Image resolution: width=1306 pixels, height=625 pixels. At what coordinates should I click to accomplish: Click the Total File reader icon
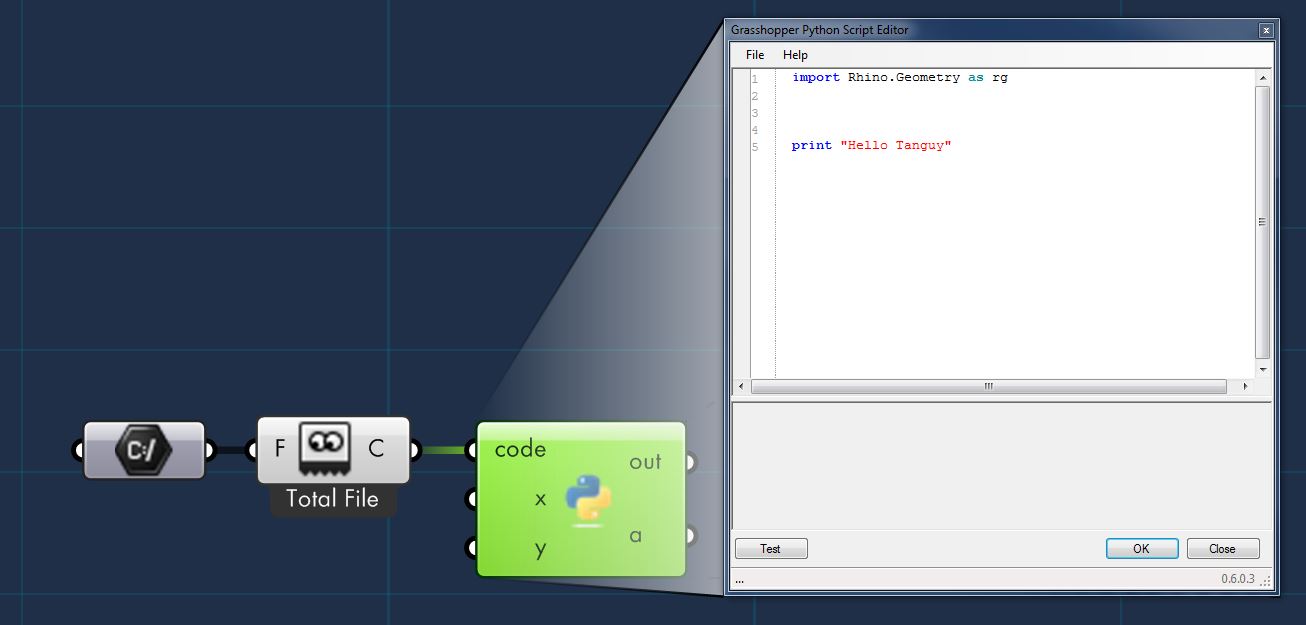325,450
